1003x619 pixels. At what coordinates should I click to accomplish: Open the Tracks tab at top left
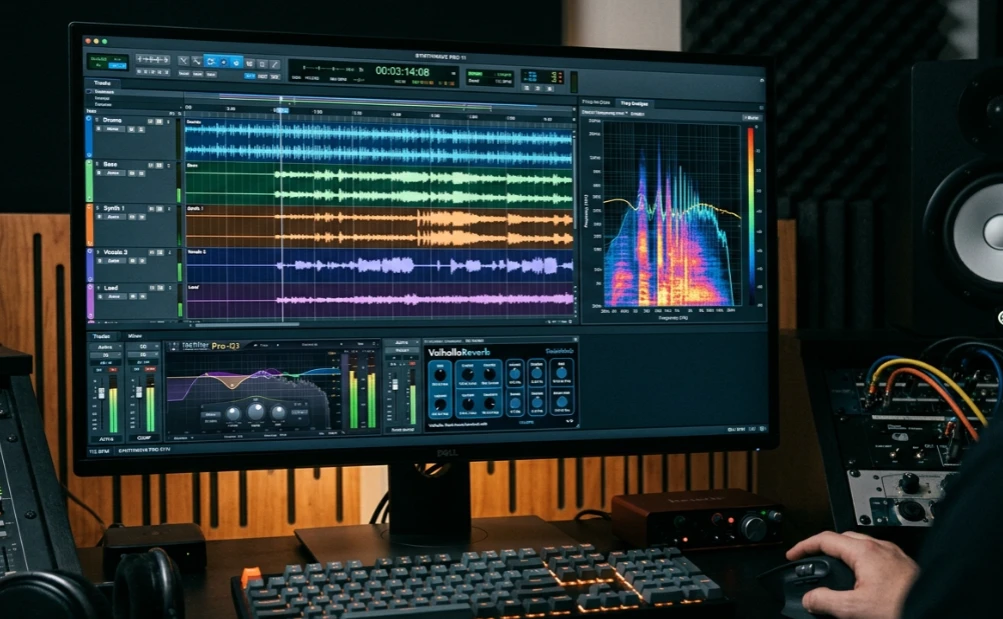tap(102, 83)
